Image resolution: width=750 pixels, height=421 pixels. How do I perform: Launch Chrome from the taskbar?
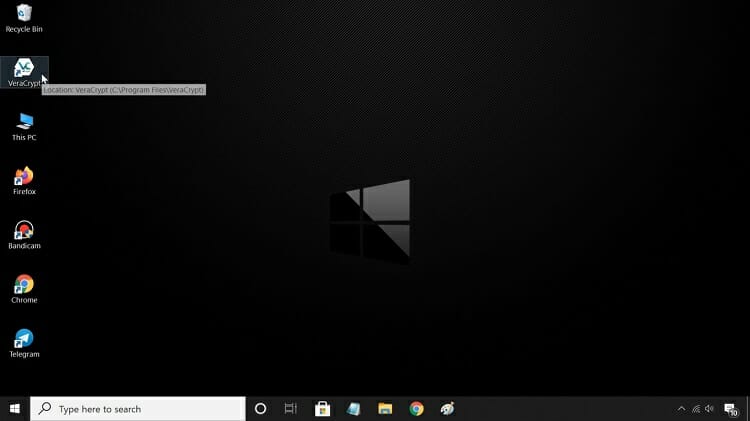coord(416,409)
